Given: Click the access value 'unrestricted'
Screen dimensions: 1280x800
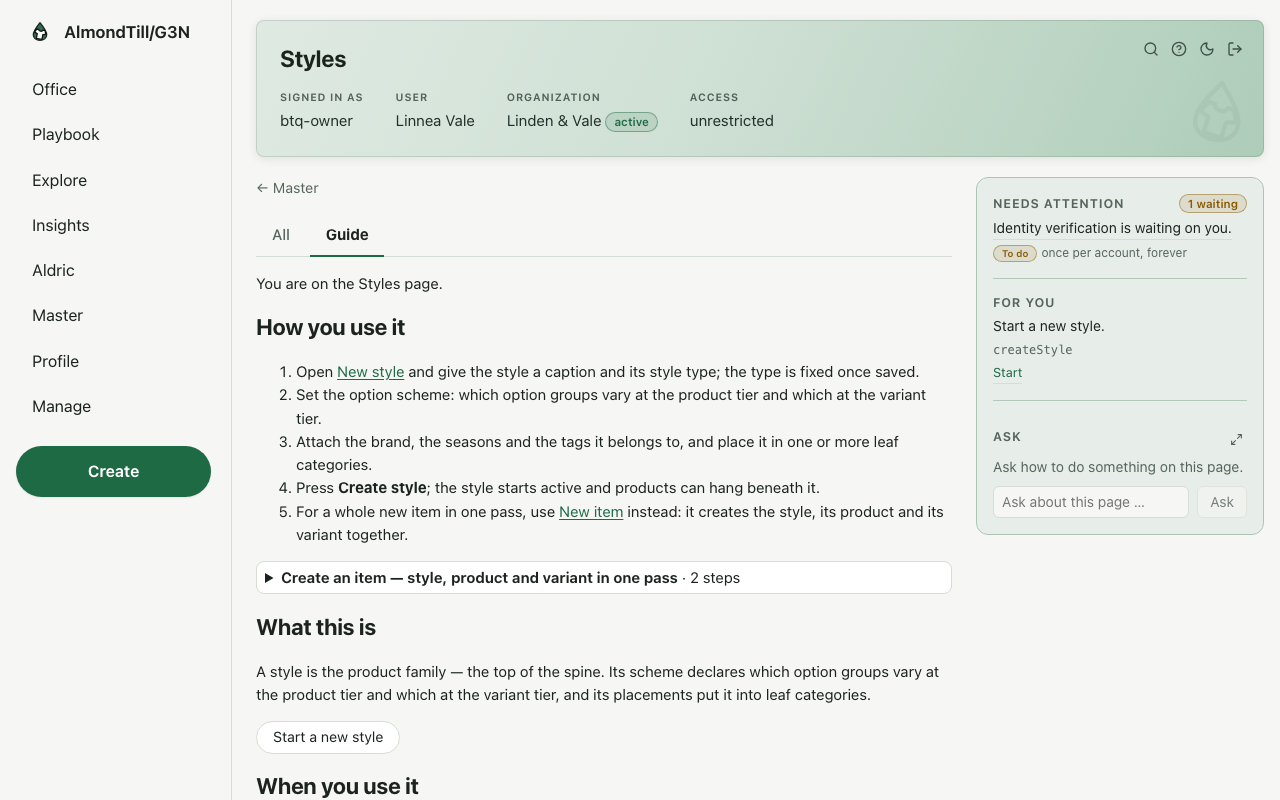Looking at the screenshot, I should pos(732,121).
